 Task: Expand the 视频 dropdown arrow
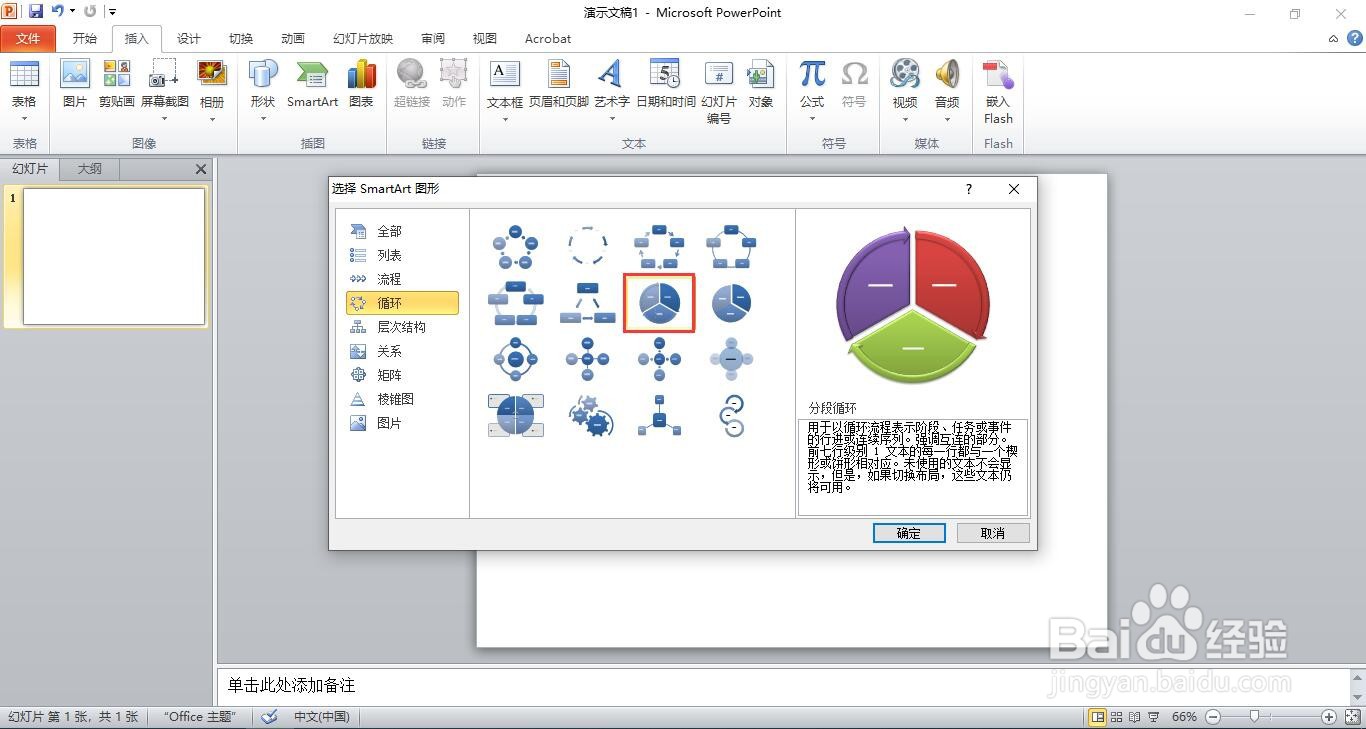pyautogui.click(x=905, y=119)
